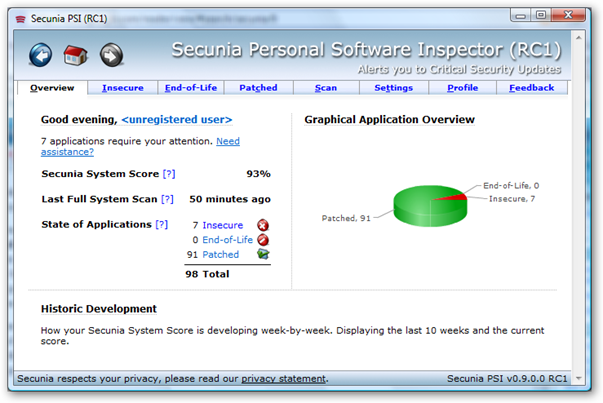Screen dimensions: 603x403
Task: Click the scrollbar up arrow
Action: [x=578, y=37]
